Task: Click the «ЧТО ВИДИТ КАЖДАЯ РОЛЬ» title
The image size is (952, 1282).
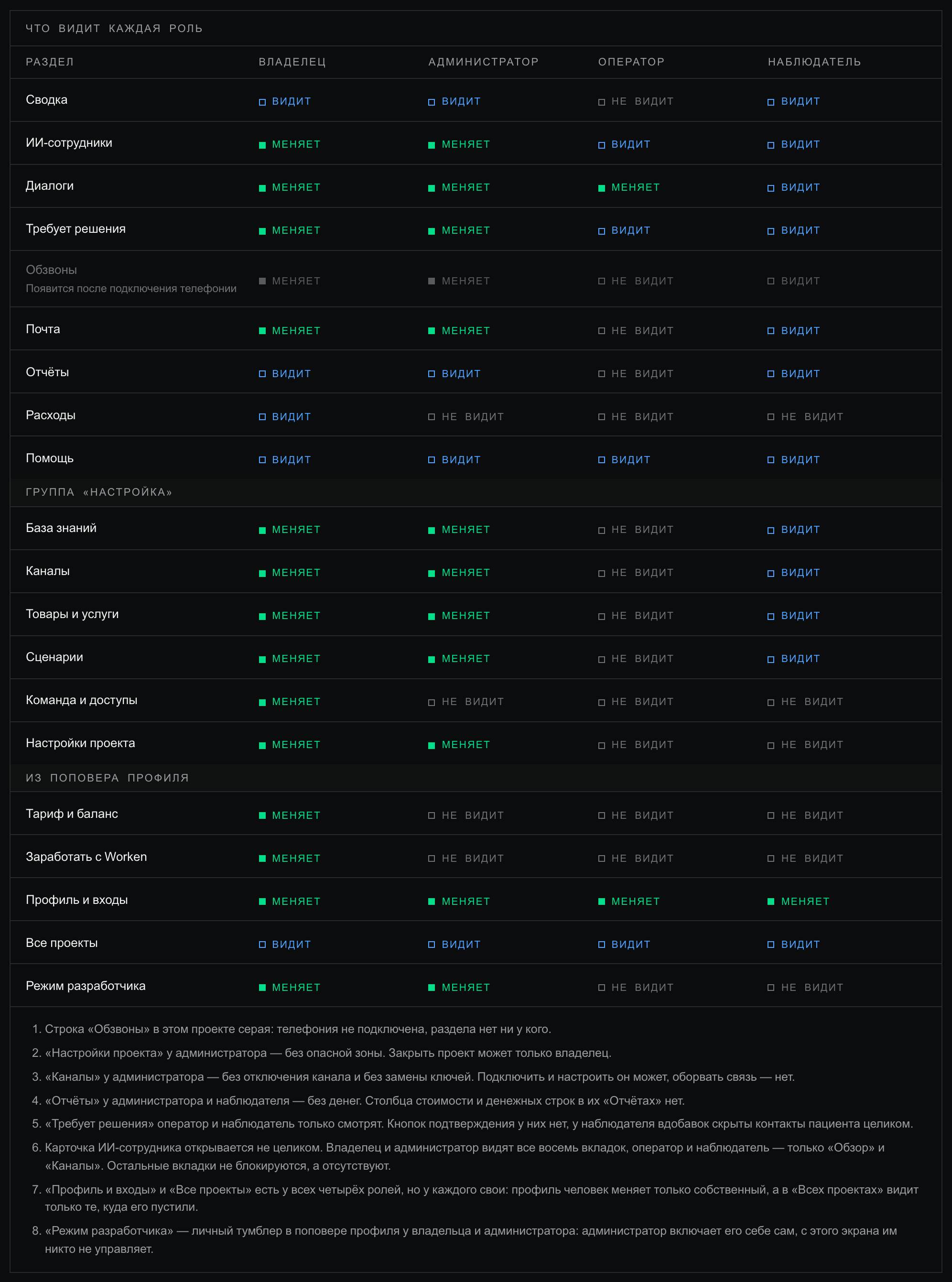Action: [x=114, y=28]
